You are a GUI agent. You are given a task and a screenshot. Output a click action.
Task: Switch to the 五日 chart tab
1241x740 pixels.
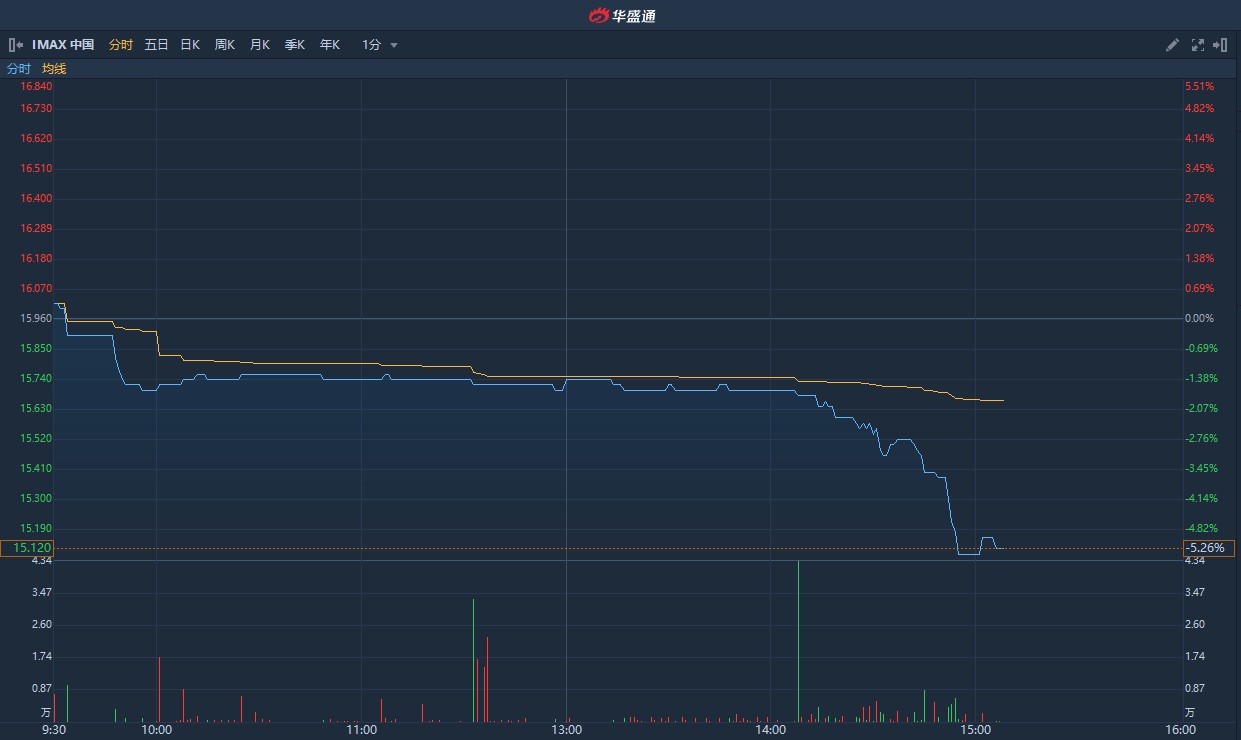coord(156,45)
